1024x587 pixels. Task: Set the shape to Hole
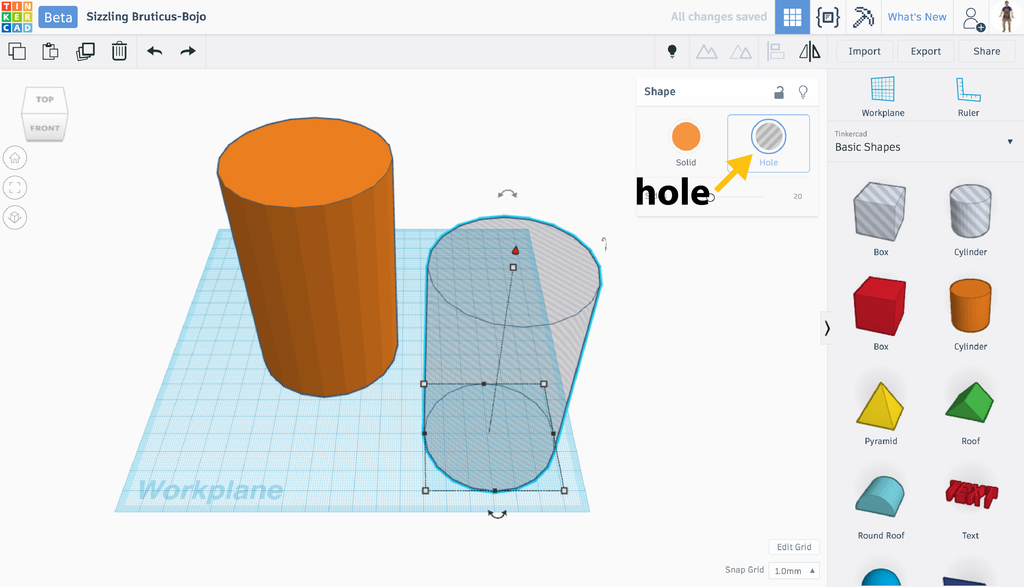[769, 143]
